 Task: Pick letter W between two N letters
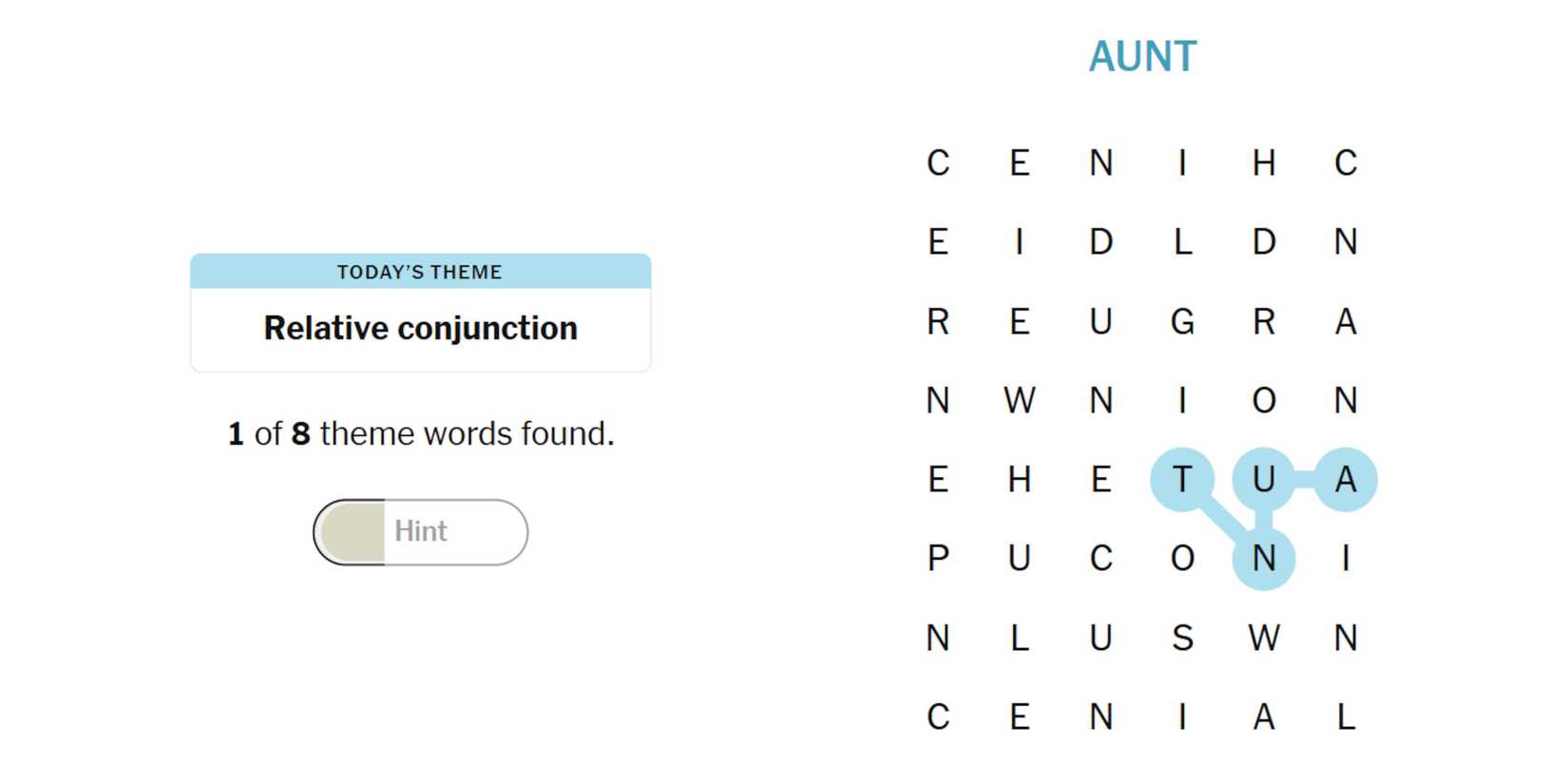(1020, 400)
